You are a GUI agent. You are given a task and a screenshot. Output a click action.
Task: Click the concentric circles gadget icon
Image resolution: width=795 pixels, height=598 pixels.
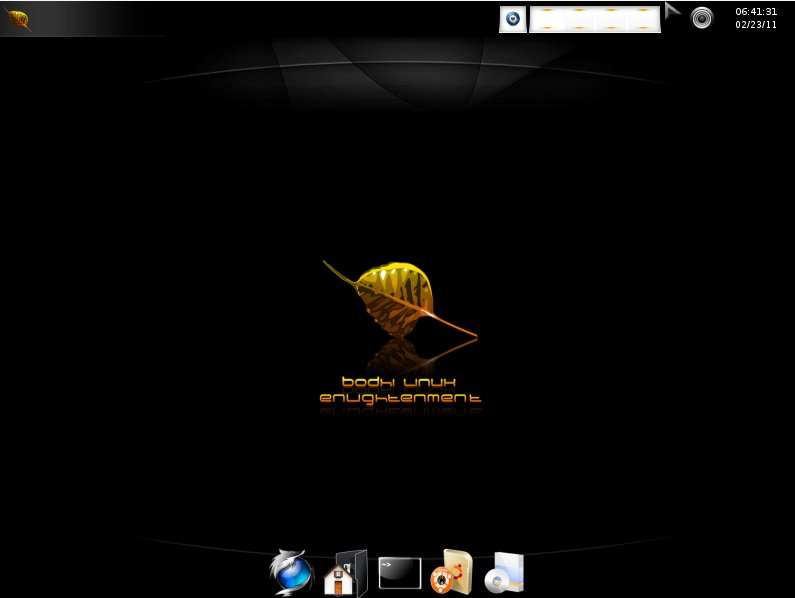(x=702, y=18)
